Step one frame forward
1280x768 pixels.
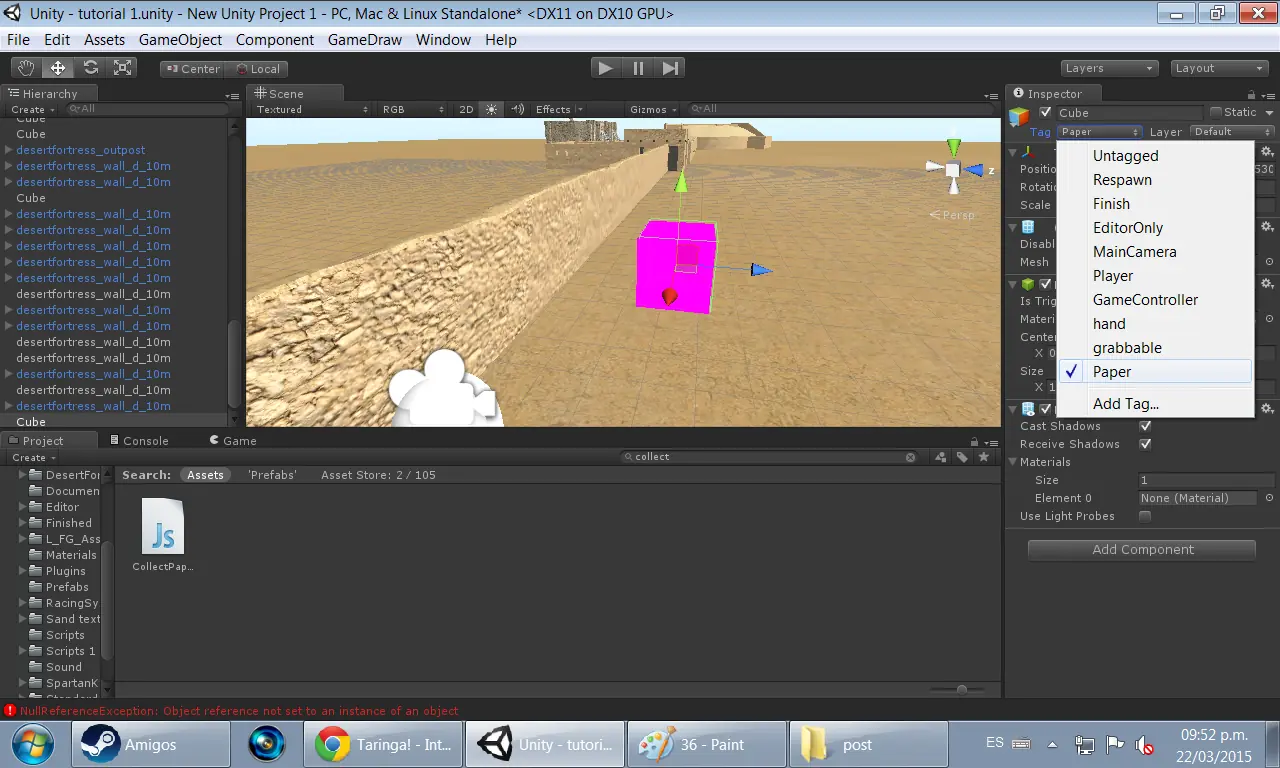(x=670, y=68)
